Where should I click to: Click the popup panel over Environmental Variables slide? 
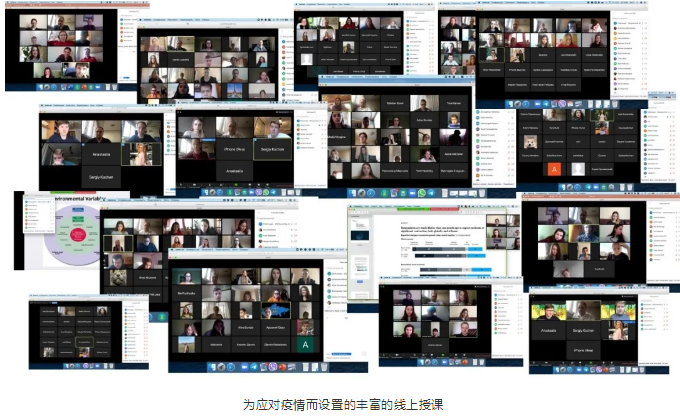tap(40, 212)
